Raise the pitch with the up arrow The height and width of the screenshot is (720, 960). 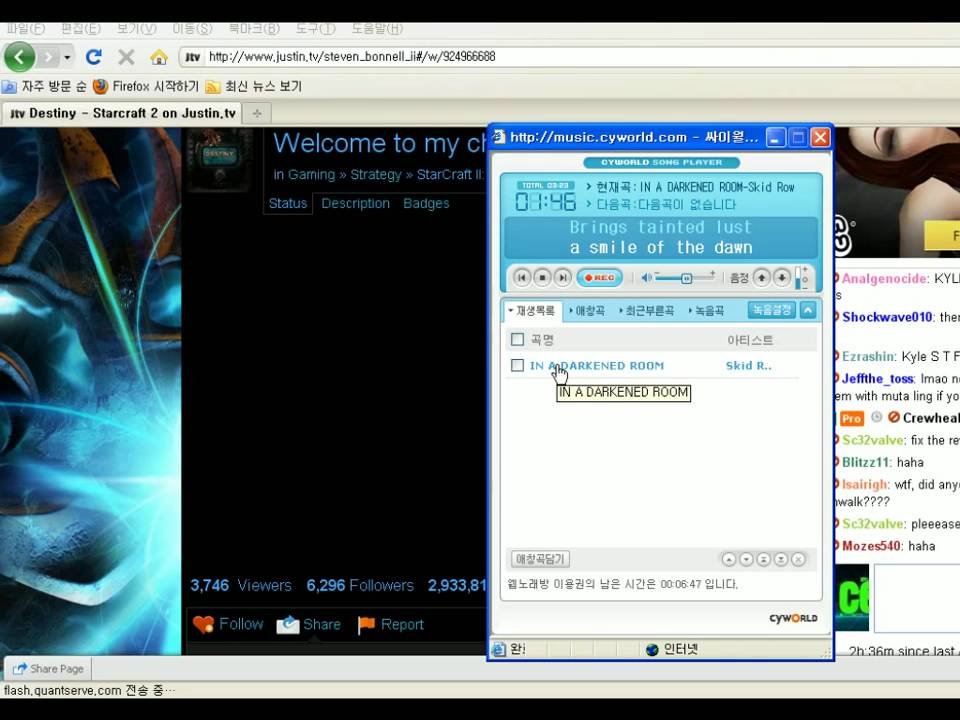pyautogui.click(x=761, y=278)
